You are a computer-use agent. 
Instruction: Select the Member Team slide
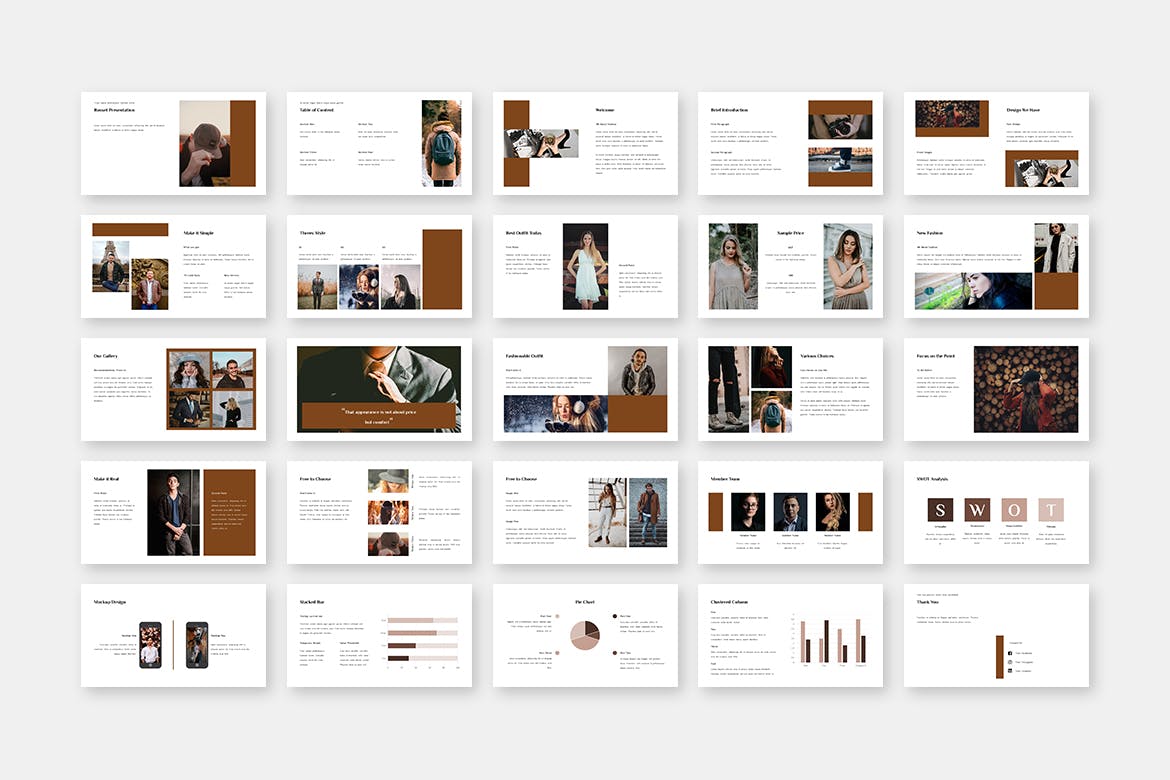click(x=790, y=512)
